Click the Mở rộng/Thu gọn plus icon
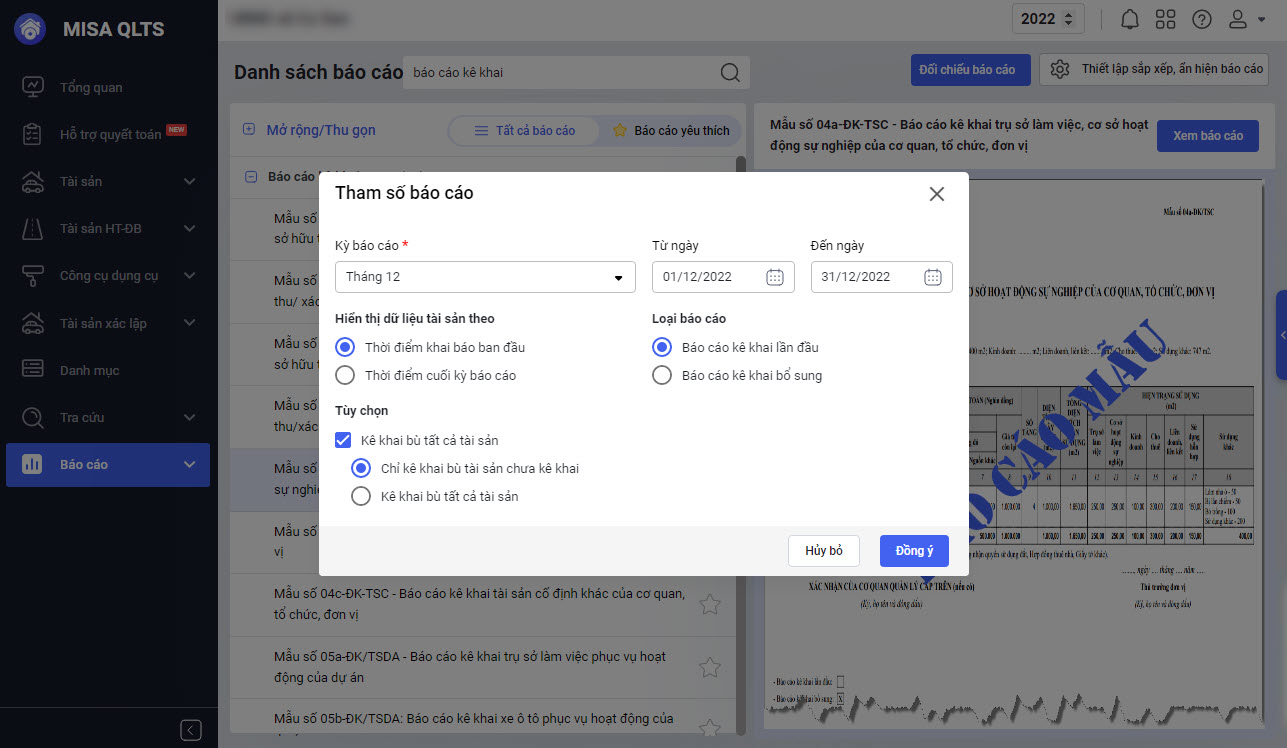The image size is (1287, 748). [x=249, y=130]
